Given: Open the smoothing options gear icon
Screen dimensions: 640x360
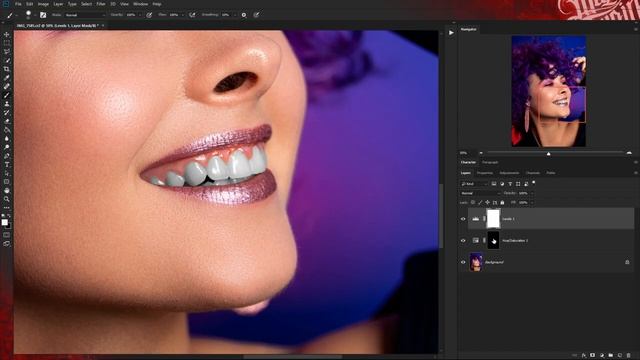Looking at the screenshot, I should [244, 15].
